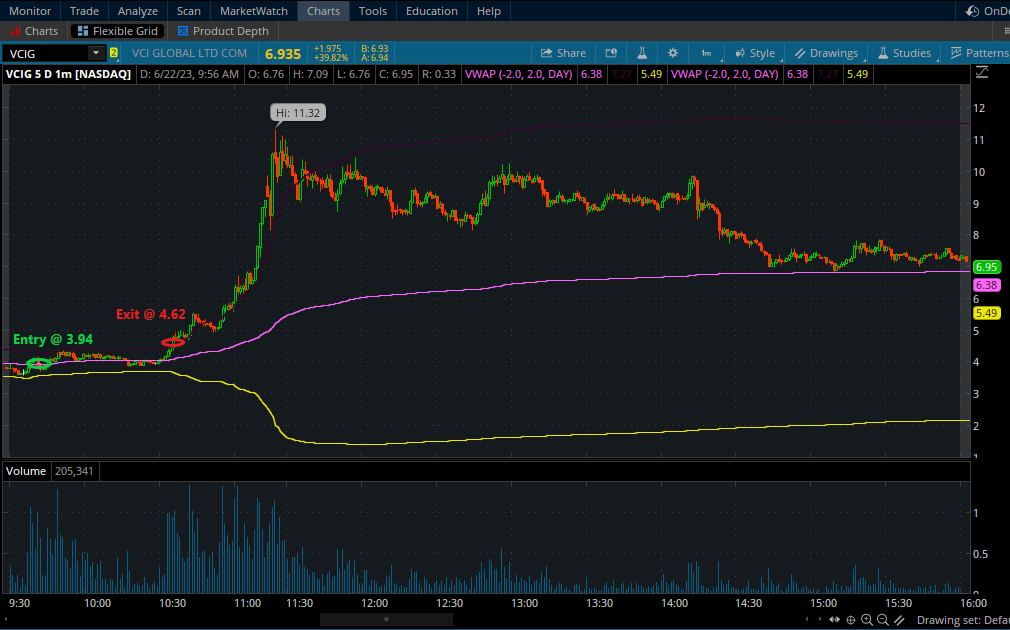
Task: Open the Trade main tab
Action: [84, 11]
